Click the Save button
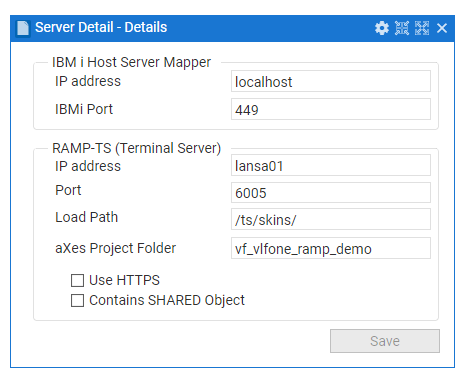465x378 pixels. click(x=385, y=341)
